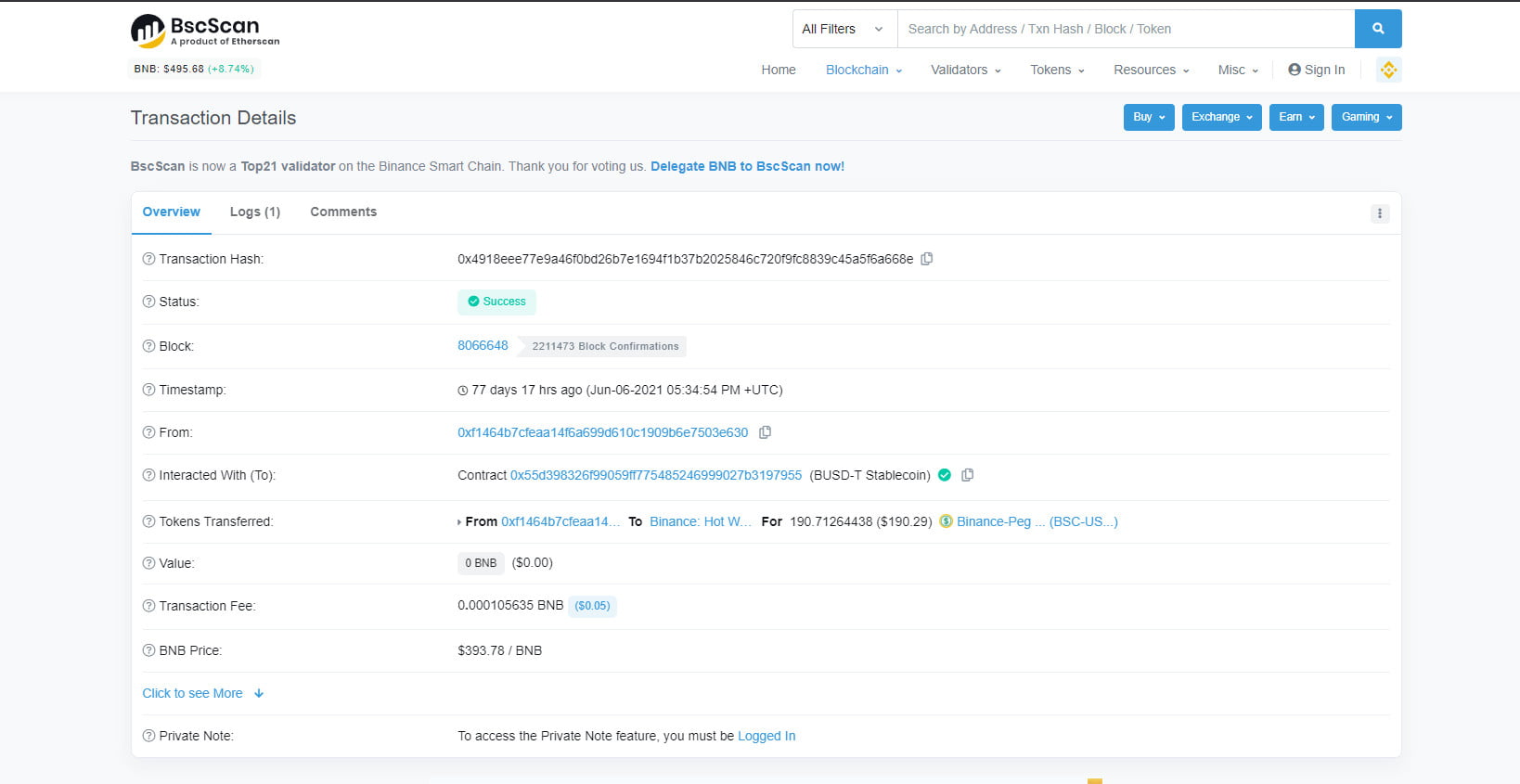Click the blue search magnifier button

(x=1378, y=29)
